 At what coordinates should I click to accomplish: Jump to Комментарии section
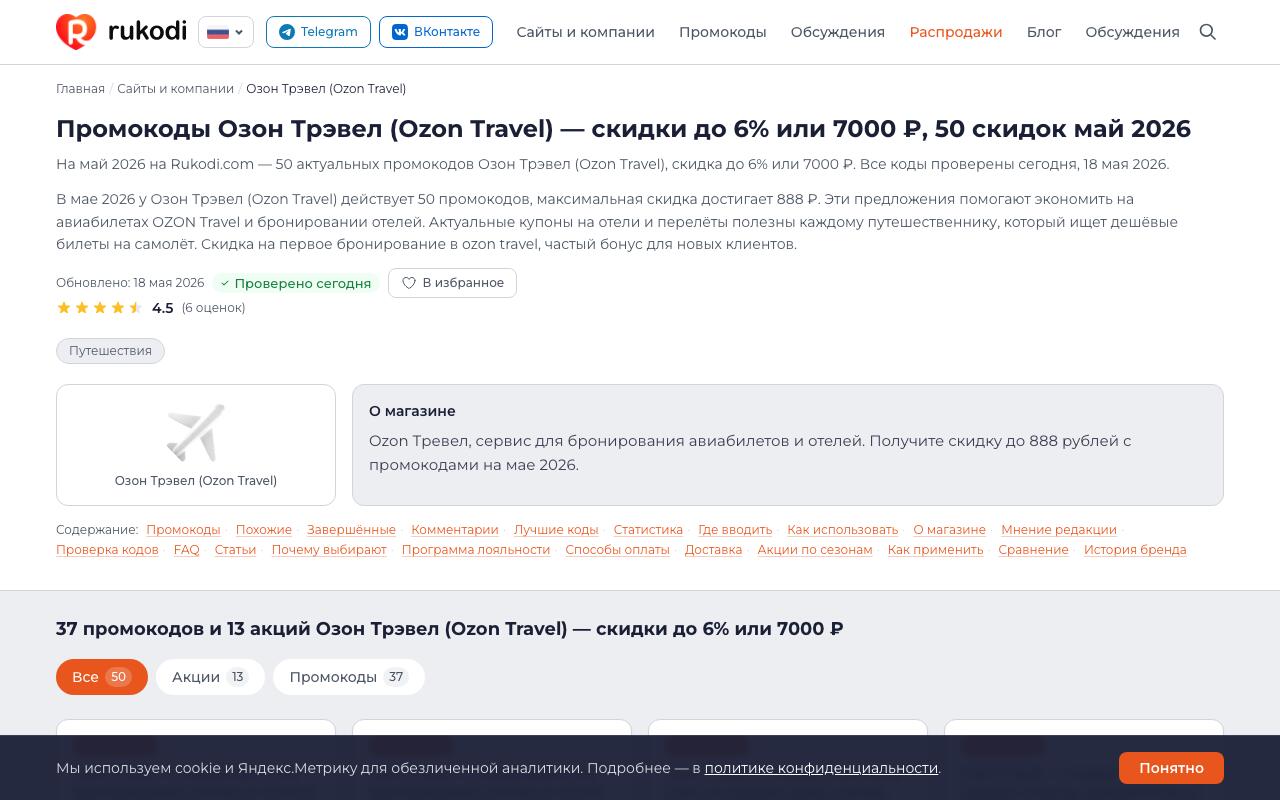(x=455, y=530)
